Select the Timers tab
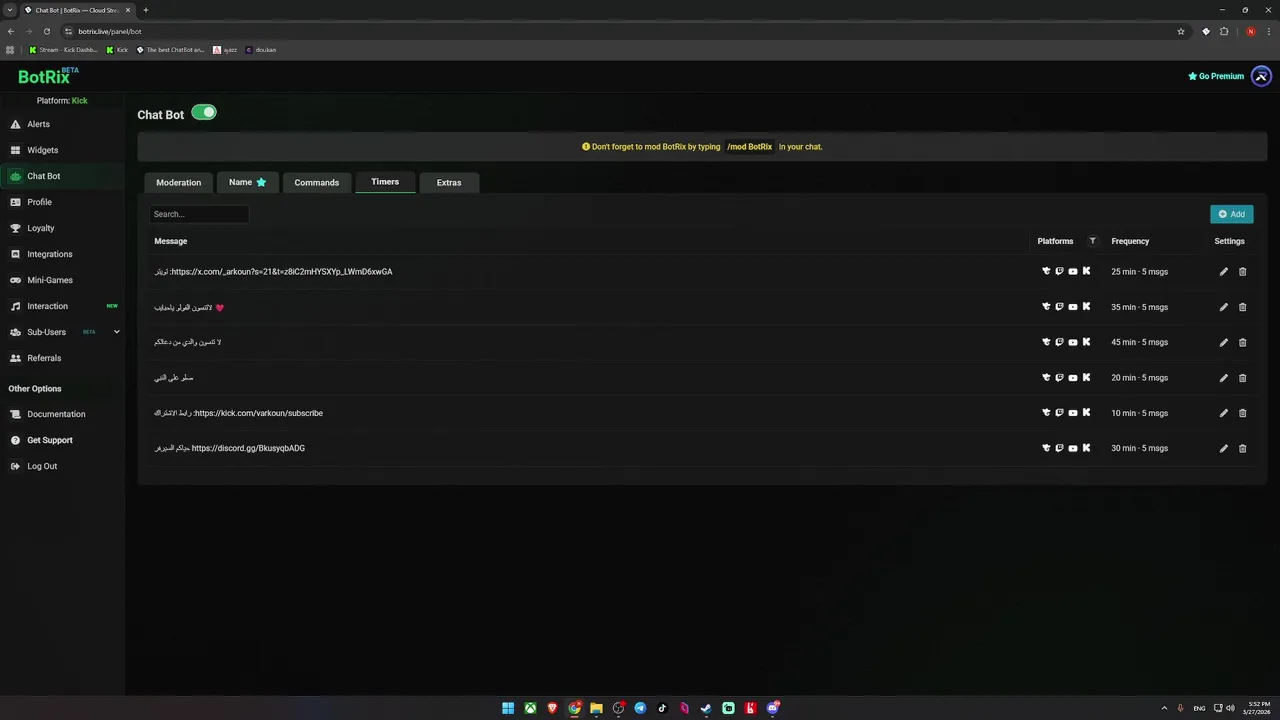This screenshot has width=1280, height=720. [x=385, y=182]
